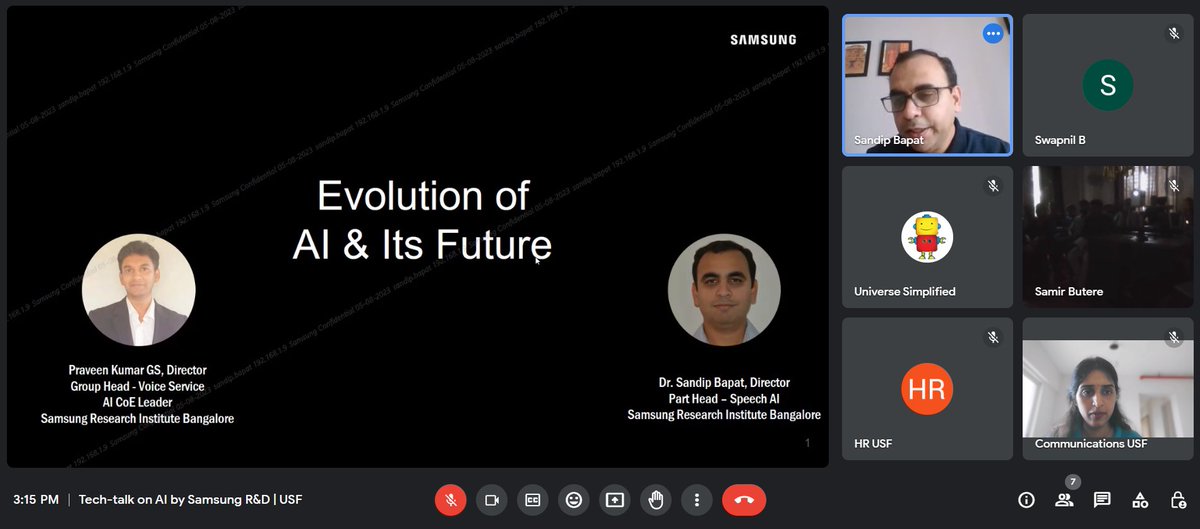Click the robot avatar of Universe Simplified
This screenshot has height=529, width=1200.
point(927,237)
